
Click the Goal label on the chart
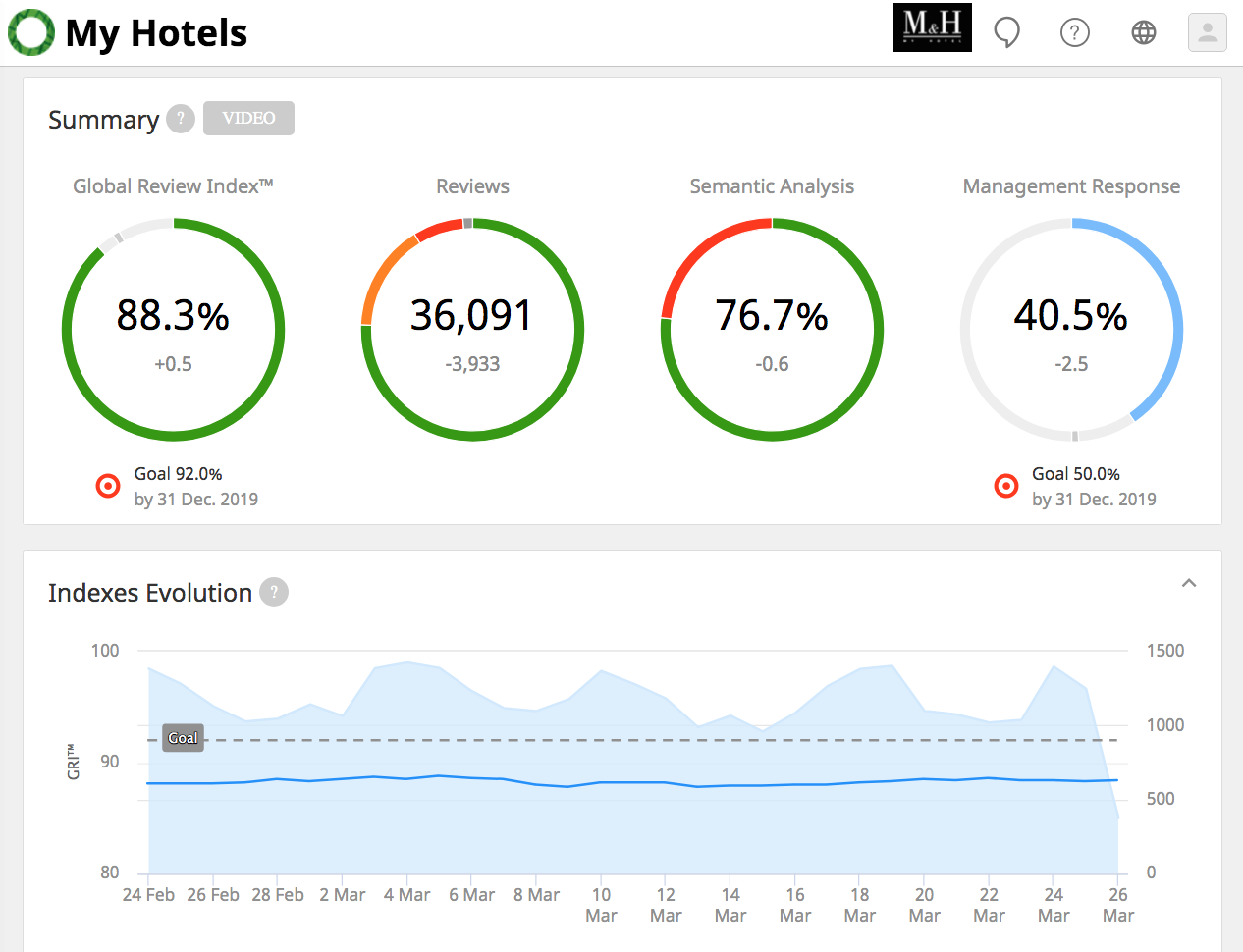(x=184, y=738)
